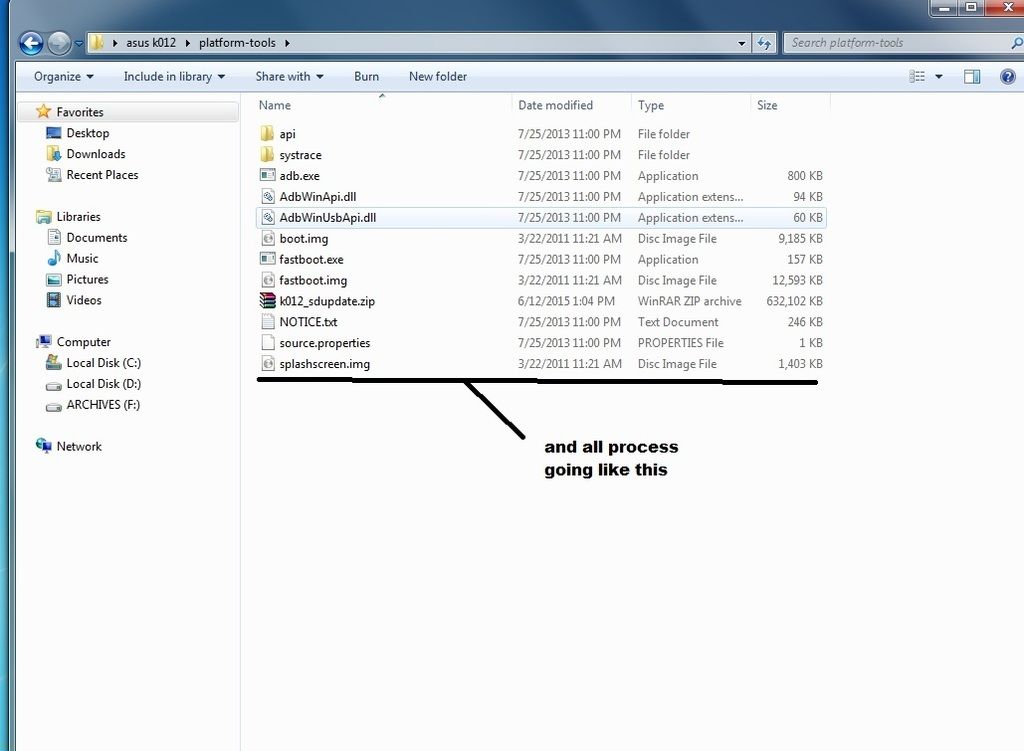1024x751 pixels.
Task: Open the Help question mark icon
Action: pyautogui.click(x=1008, y=76)
